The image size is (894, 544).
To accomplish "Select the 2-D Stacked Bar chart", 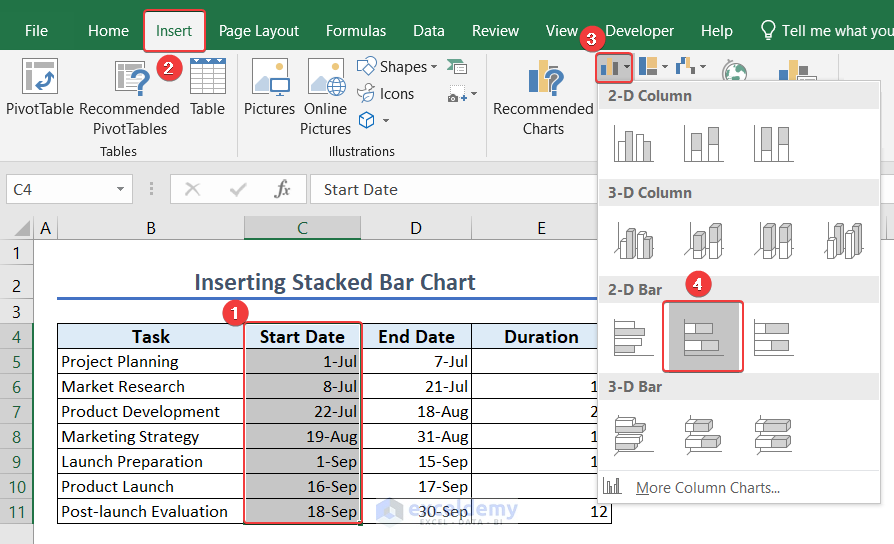I will click(703, 337).
